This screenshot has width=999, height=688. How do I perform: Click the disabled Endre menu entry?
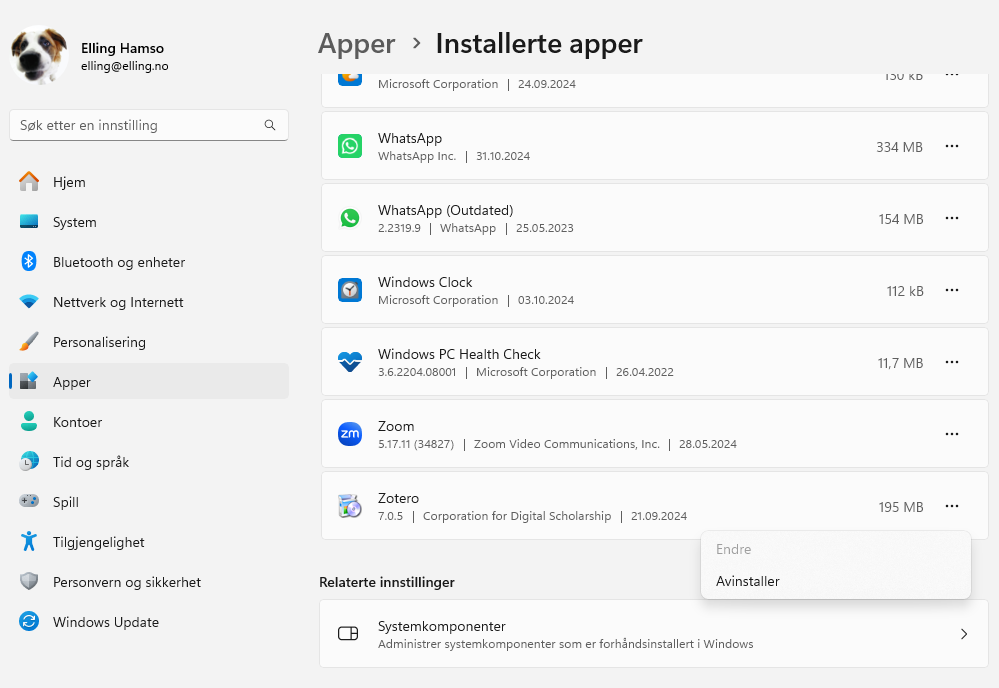(x=836, y=549)
